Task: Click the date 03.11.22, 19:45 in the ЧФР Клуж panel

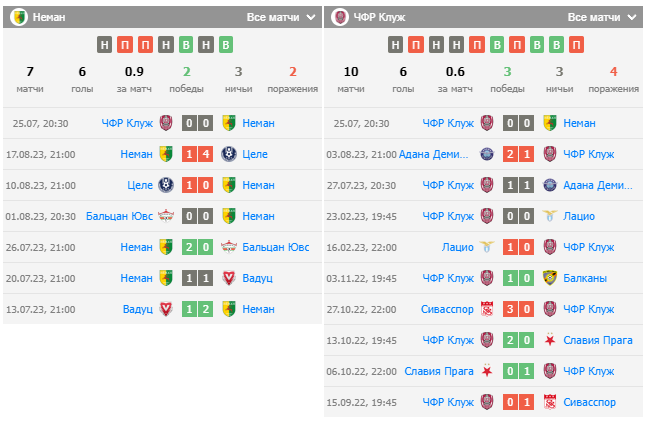Action: pos(361,279)
